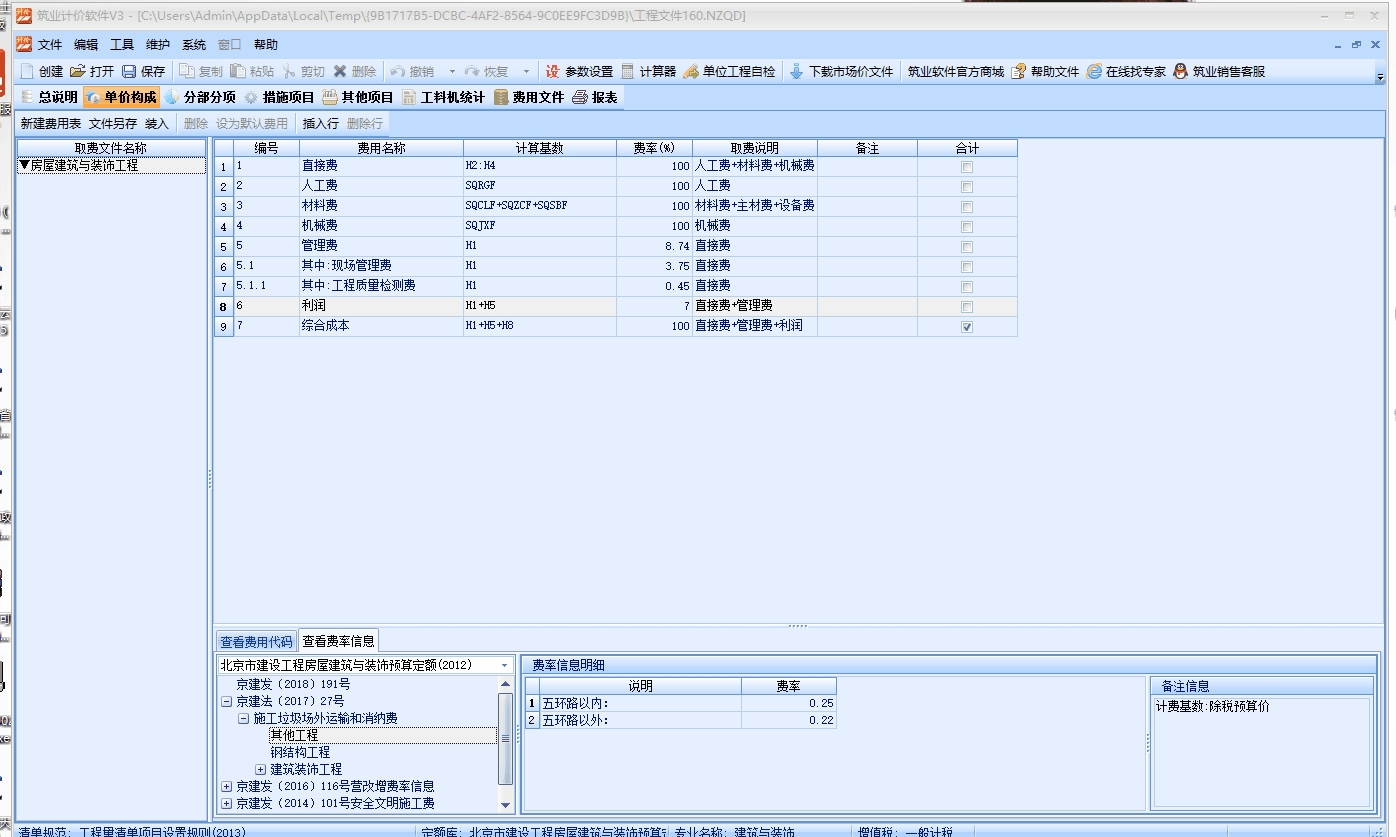
Task: Click 下载市场价文件 download icon
Action: [x=797, y=72]
